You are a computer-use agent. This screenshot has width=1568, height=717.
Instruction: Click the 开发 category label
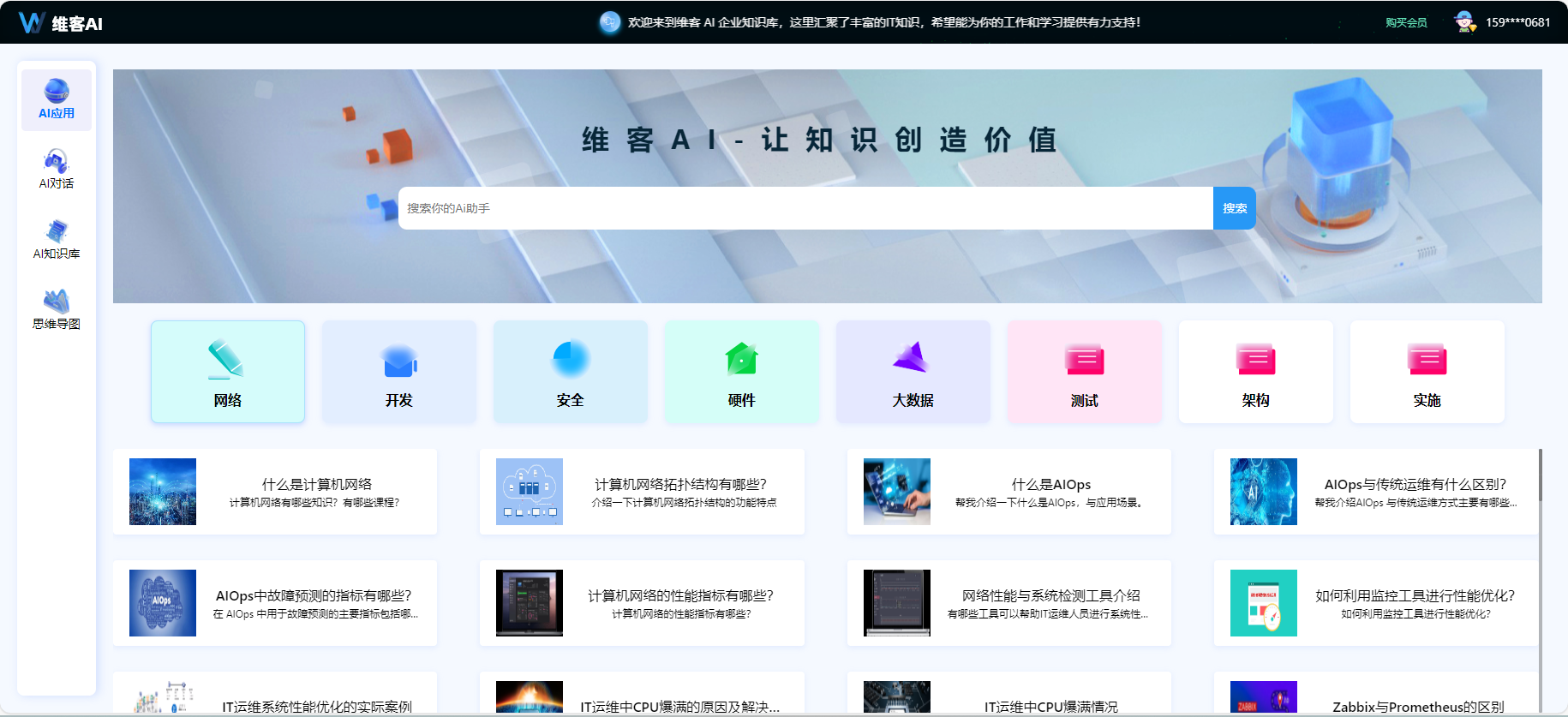[399, 400]
